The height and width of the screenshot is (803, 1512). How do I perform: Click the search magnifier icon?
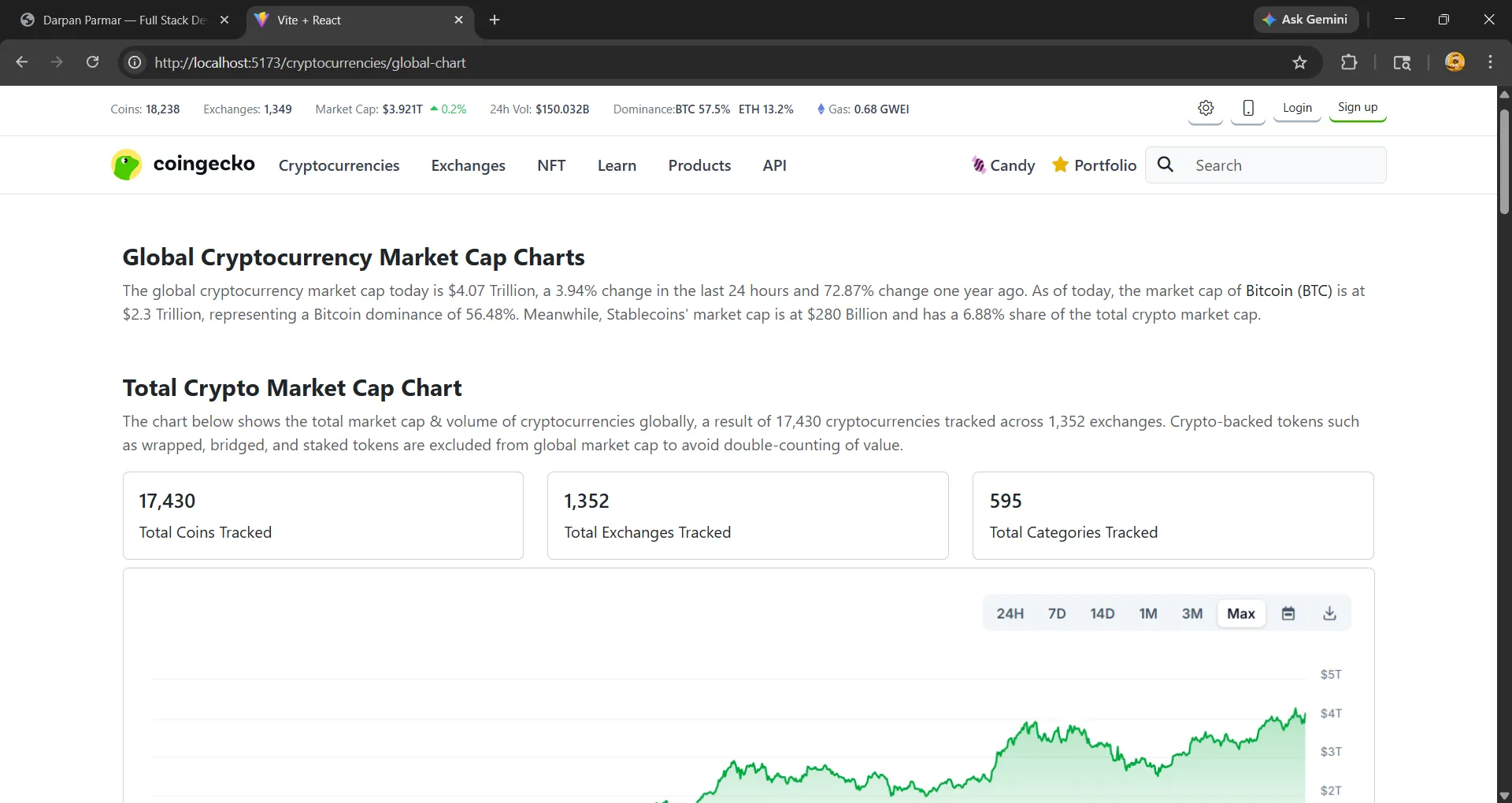point(1165,165)
